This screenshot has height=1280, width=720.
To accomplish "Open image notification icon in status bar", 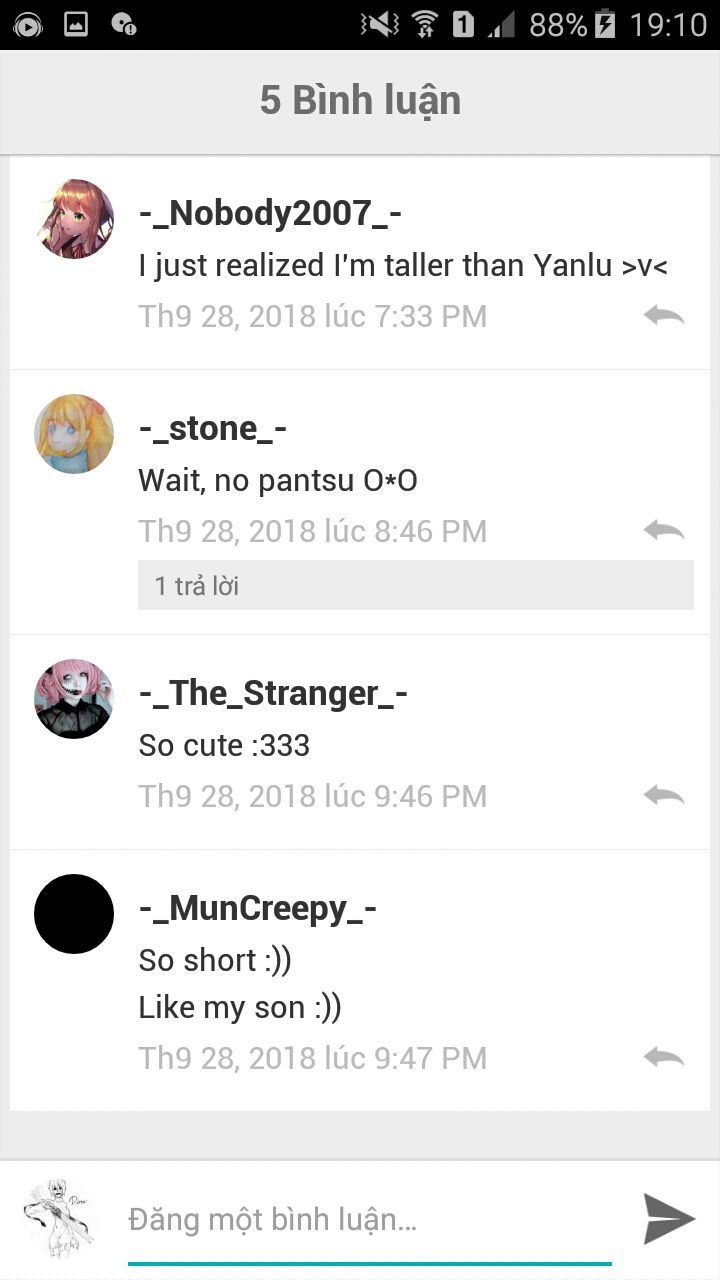I will click(x=76, y=24).
